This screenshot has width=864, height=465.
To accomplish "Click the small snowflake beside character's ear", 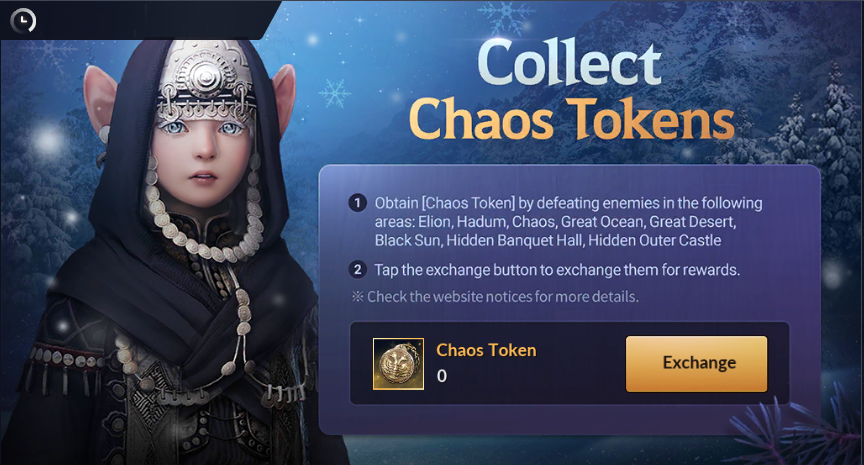I will (335, 93).
